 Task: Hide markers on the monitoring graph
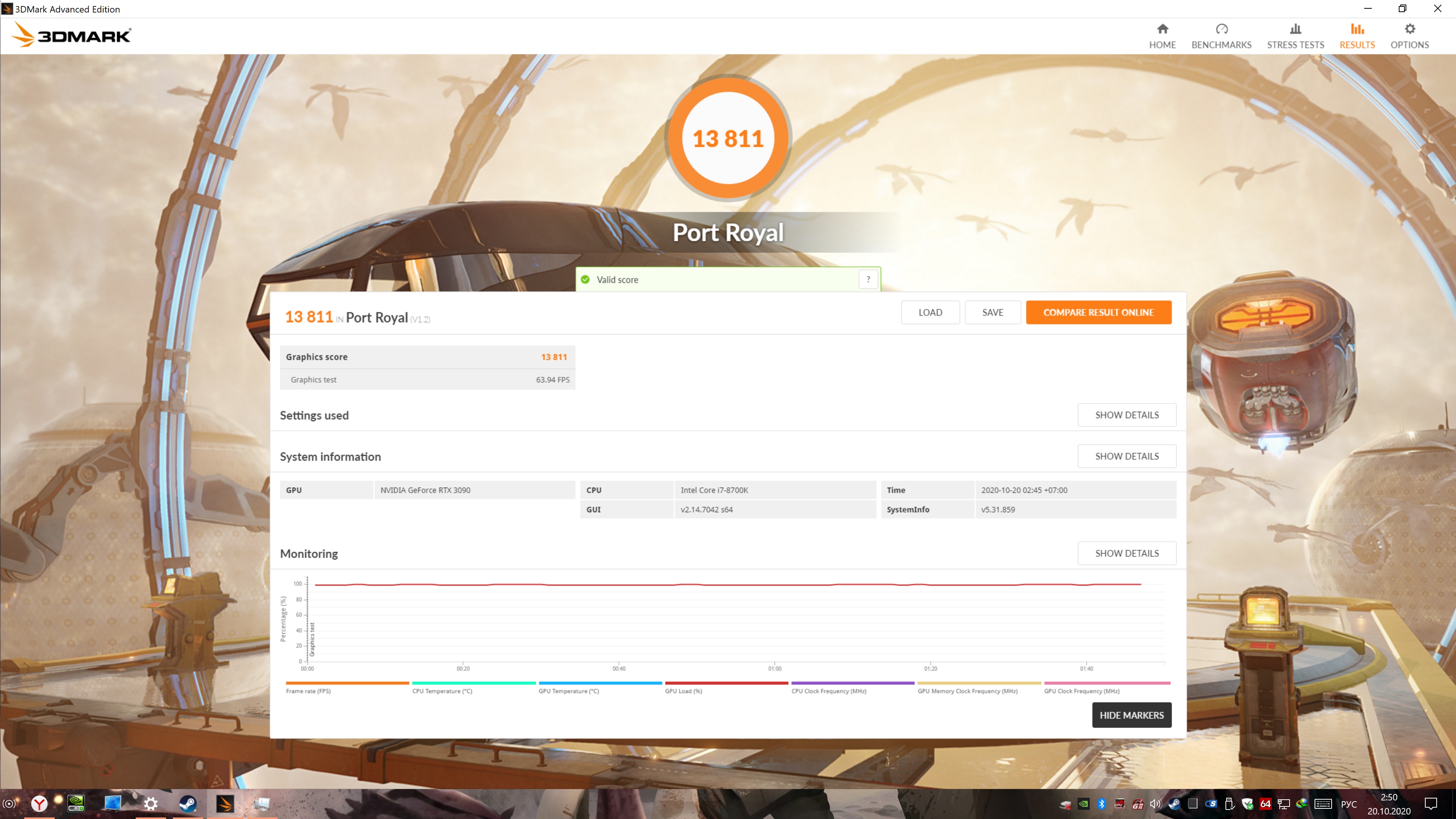1131,715
